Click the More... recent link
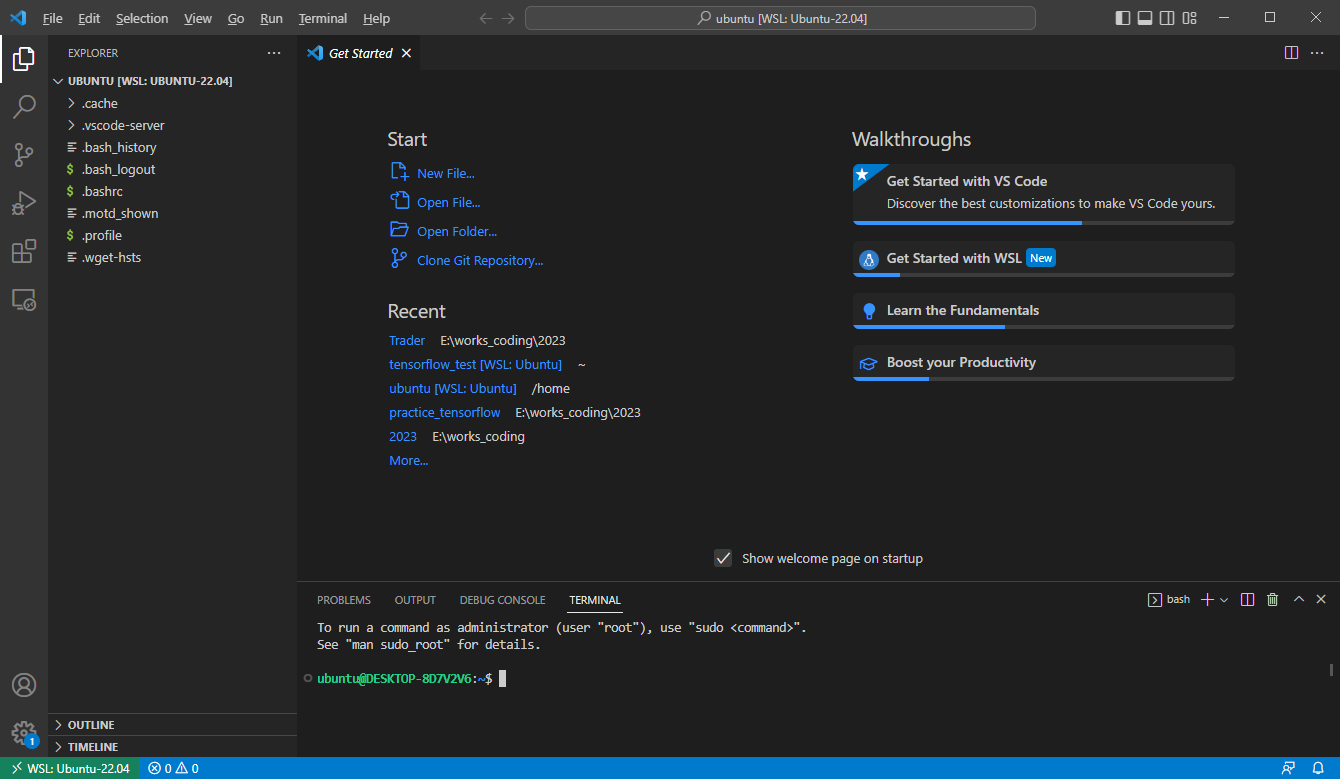The height and width of the screenshot is (779, 1340). [408, 461]
